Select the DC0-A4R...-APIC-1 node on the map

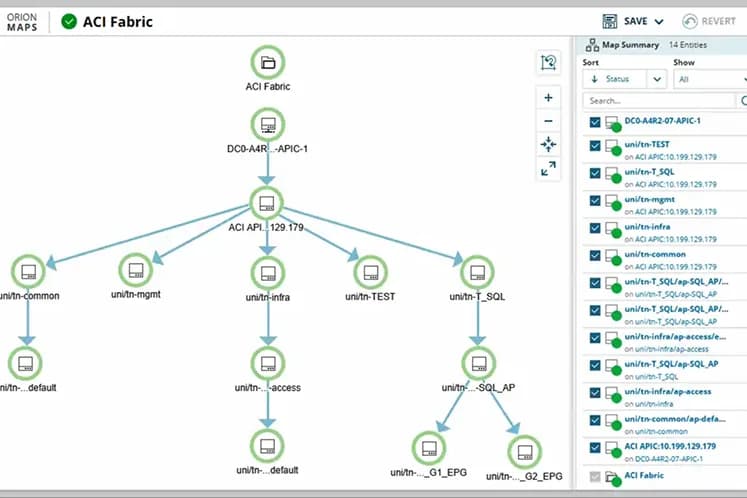point(268,125)
